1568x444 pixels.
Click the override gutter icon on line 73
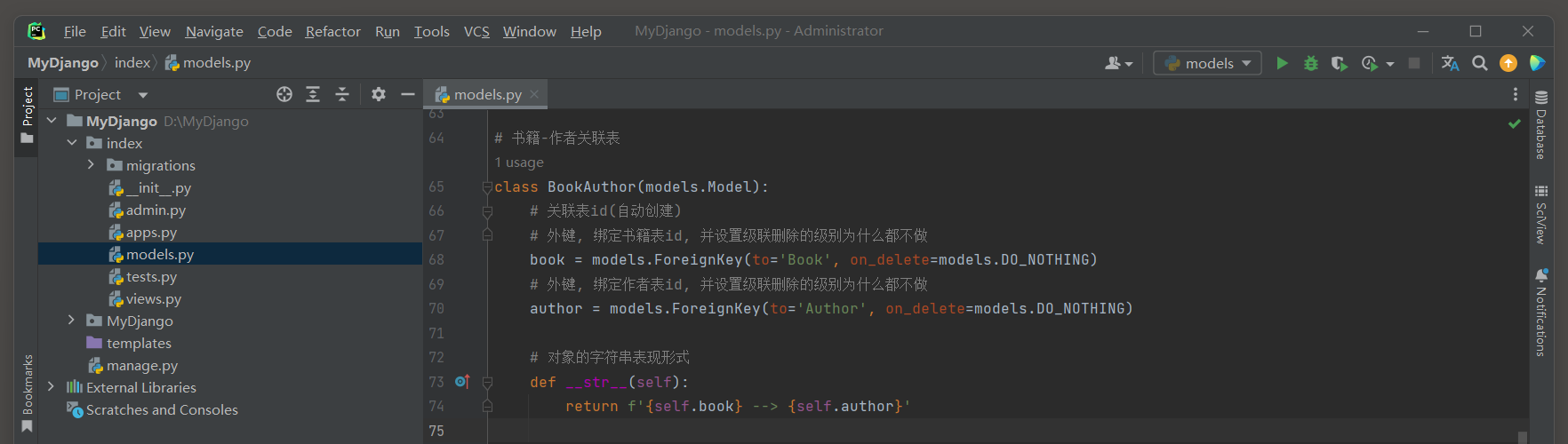point(462,382)
